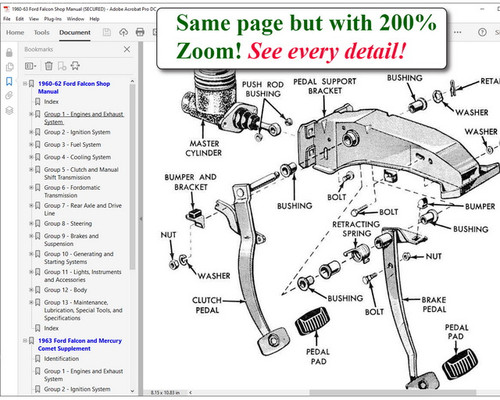
Task: Switch to the Tools tab
Action: (x=41, y=32)
